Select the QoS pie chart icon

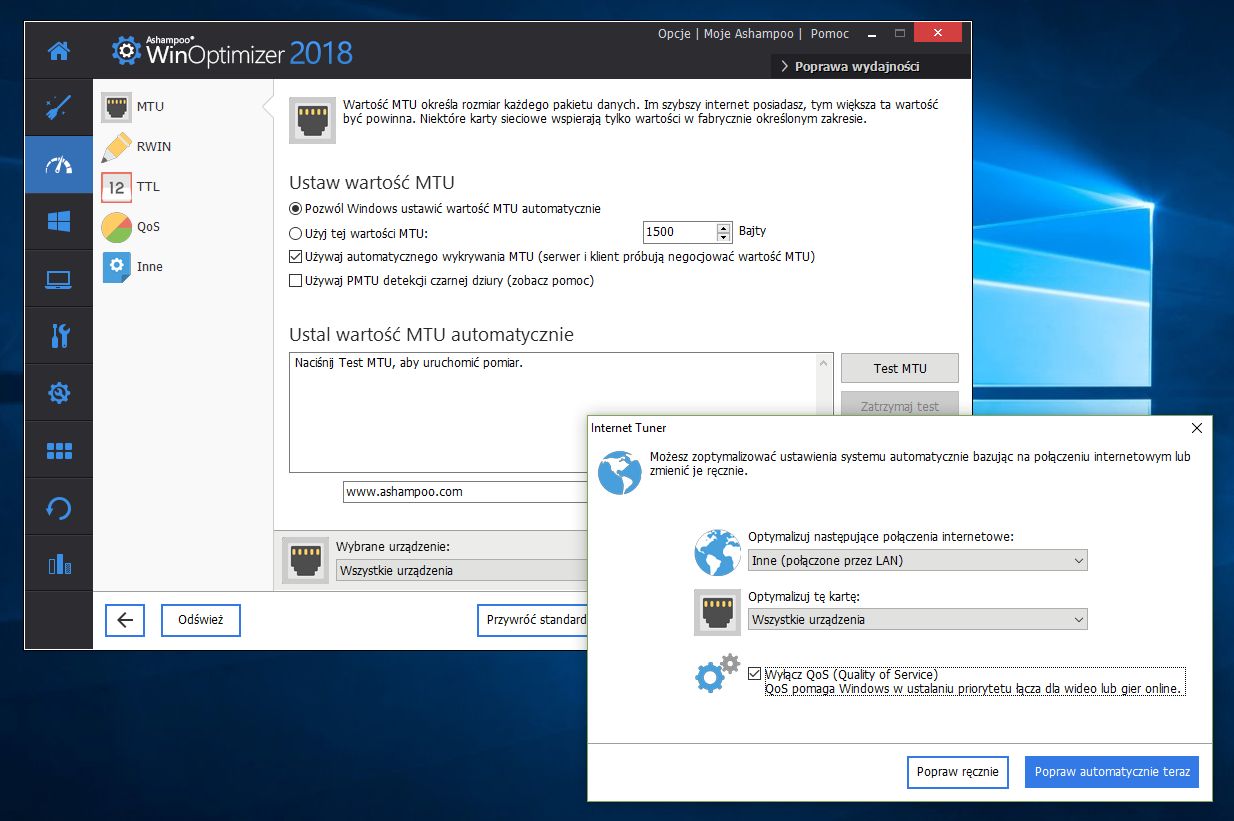click(x=117, y=227)
